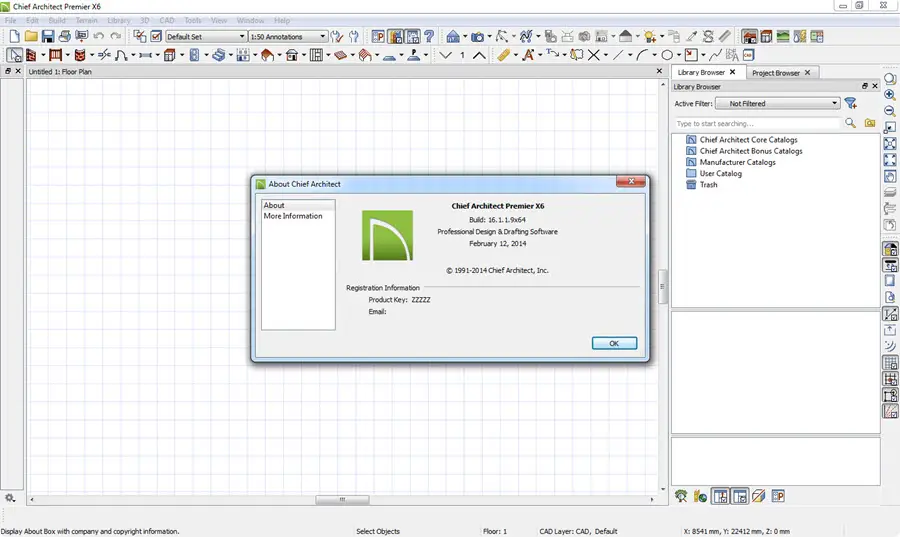The width and height of the screenshot is (900, 537).
Task: Open the CAD menu
Action: point(166,20)
